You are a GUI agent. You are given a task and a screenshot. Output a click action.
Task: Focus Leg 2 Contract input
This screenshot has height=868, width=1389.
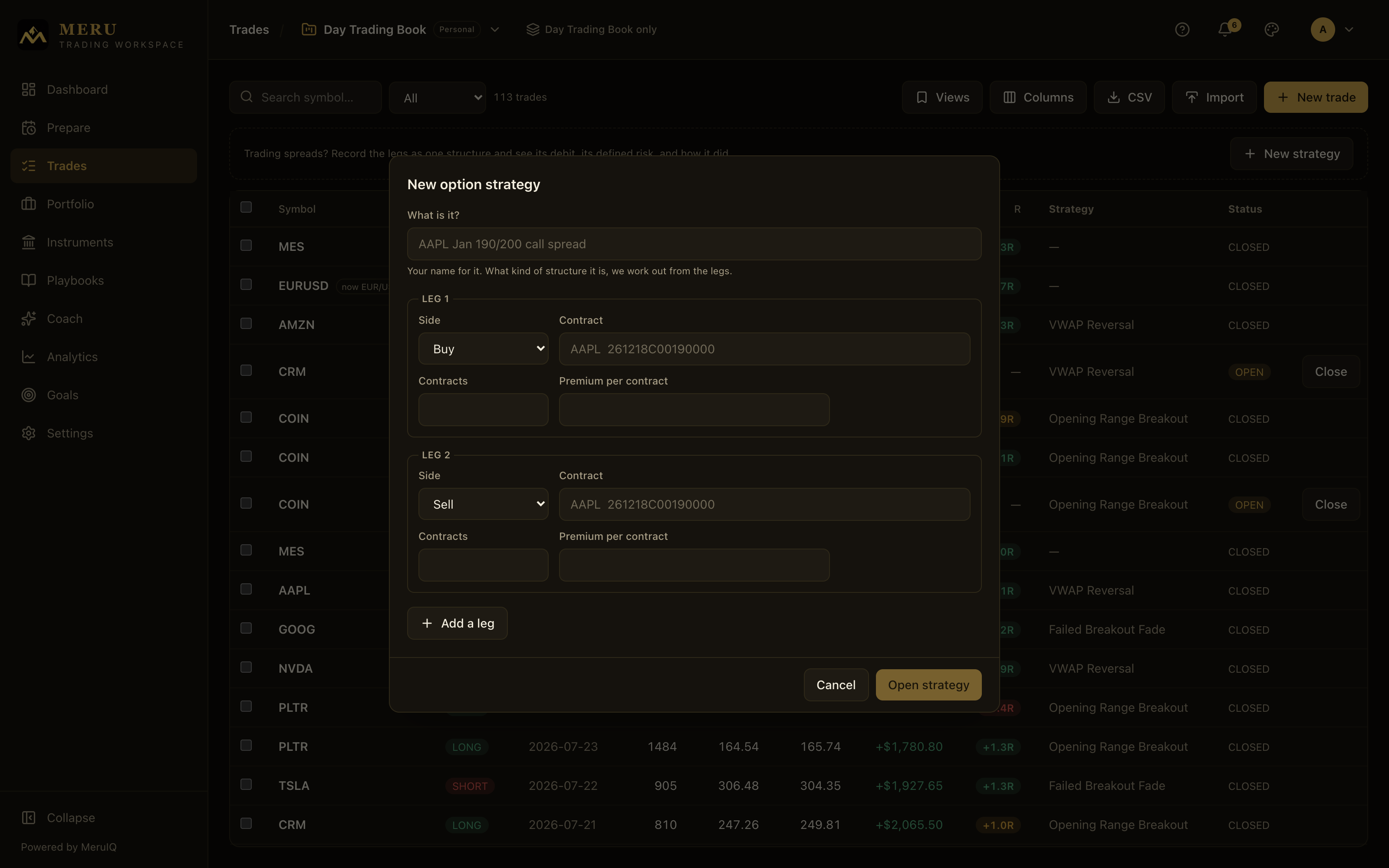[764, 504]
